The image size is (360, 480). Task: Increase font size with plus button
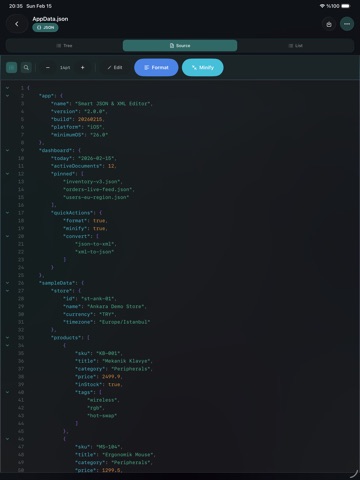pyautogui.click(x=83, y=68)
